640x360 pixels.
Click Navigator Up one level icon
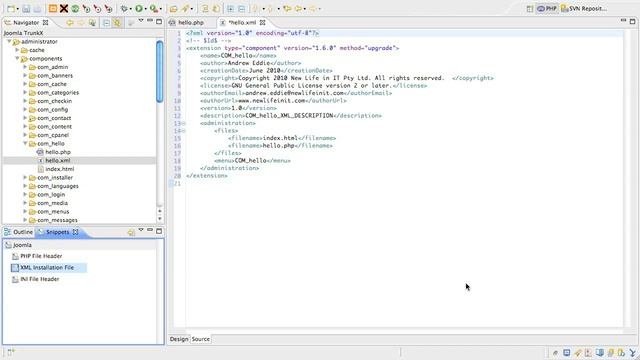tap(92, 23)
